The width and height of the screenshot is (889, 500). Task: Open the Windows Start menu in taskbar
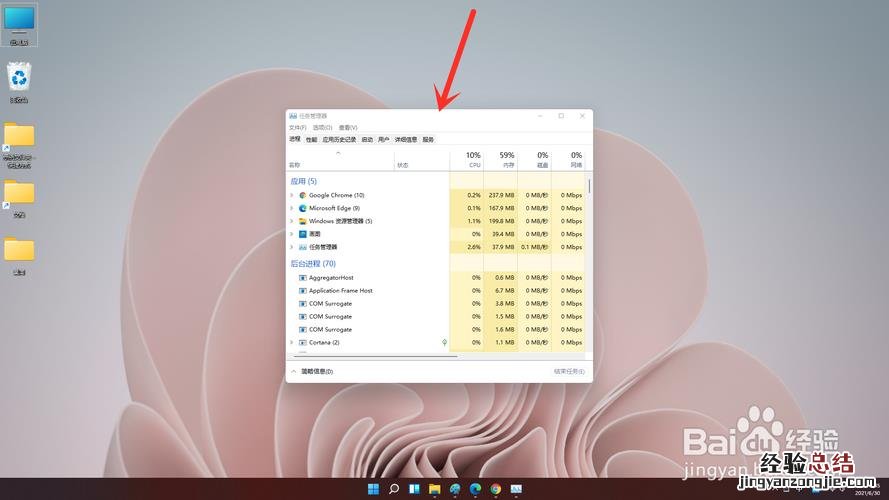click(373, 489)
